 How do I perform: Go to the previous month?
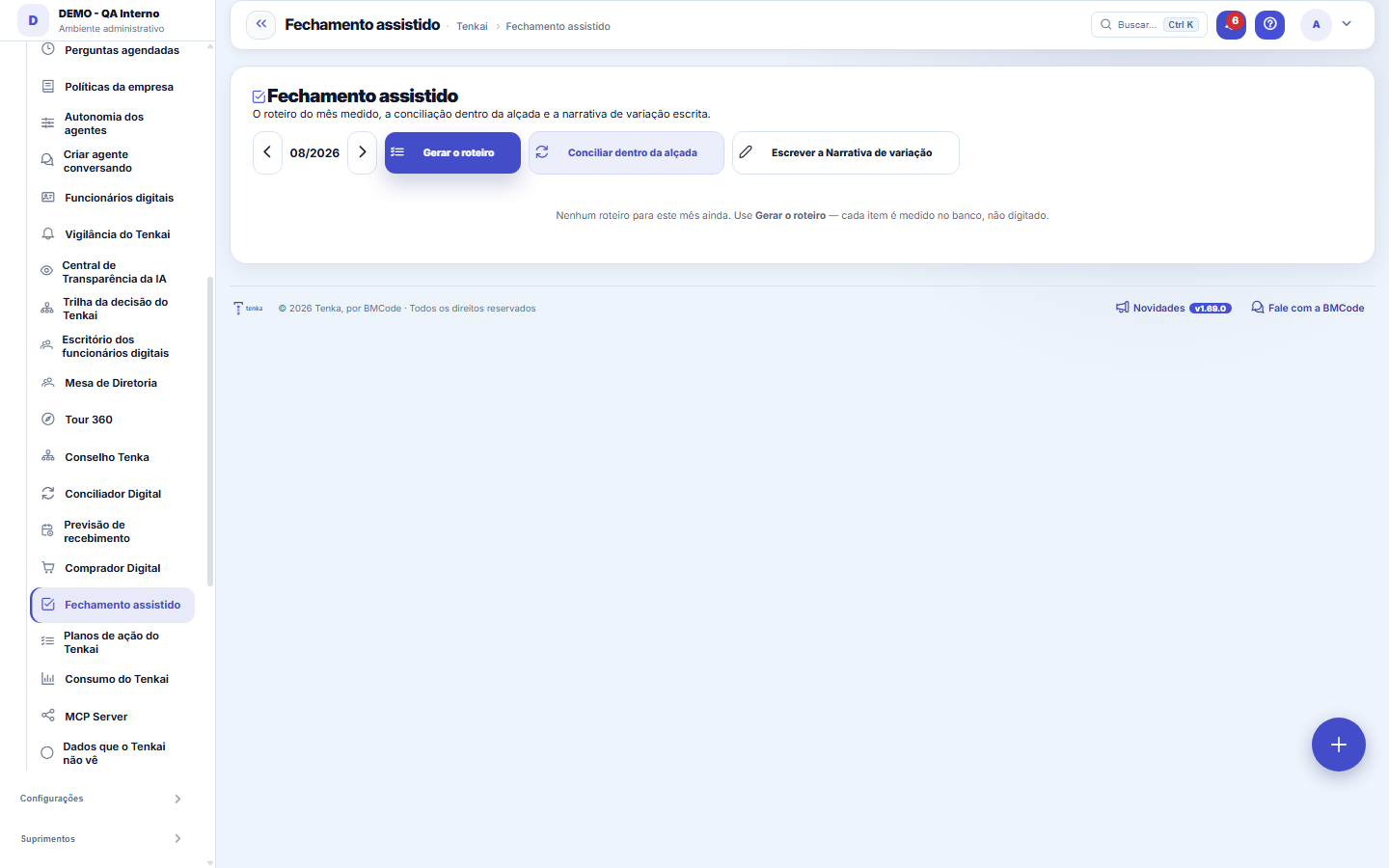click(x=267, y=152)
